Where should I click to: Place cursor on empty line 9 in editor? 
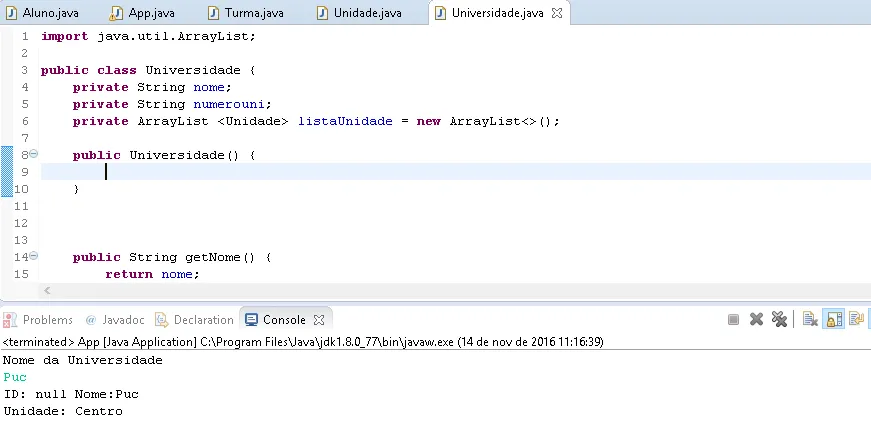pos(455,172)
